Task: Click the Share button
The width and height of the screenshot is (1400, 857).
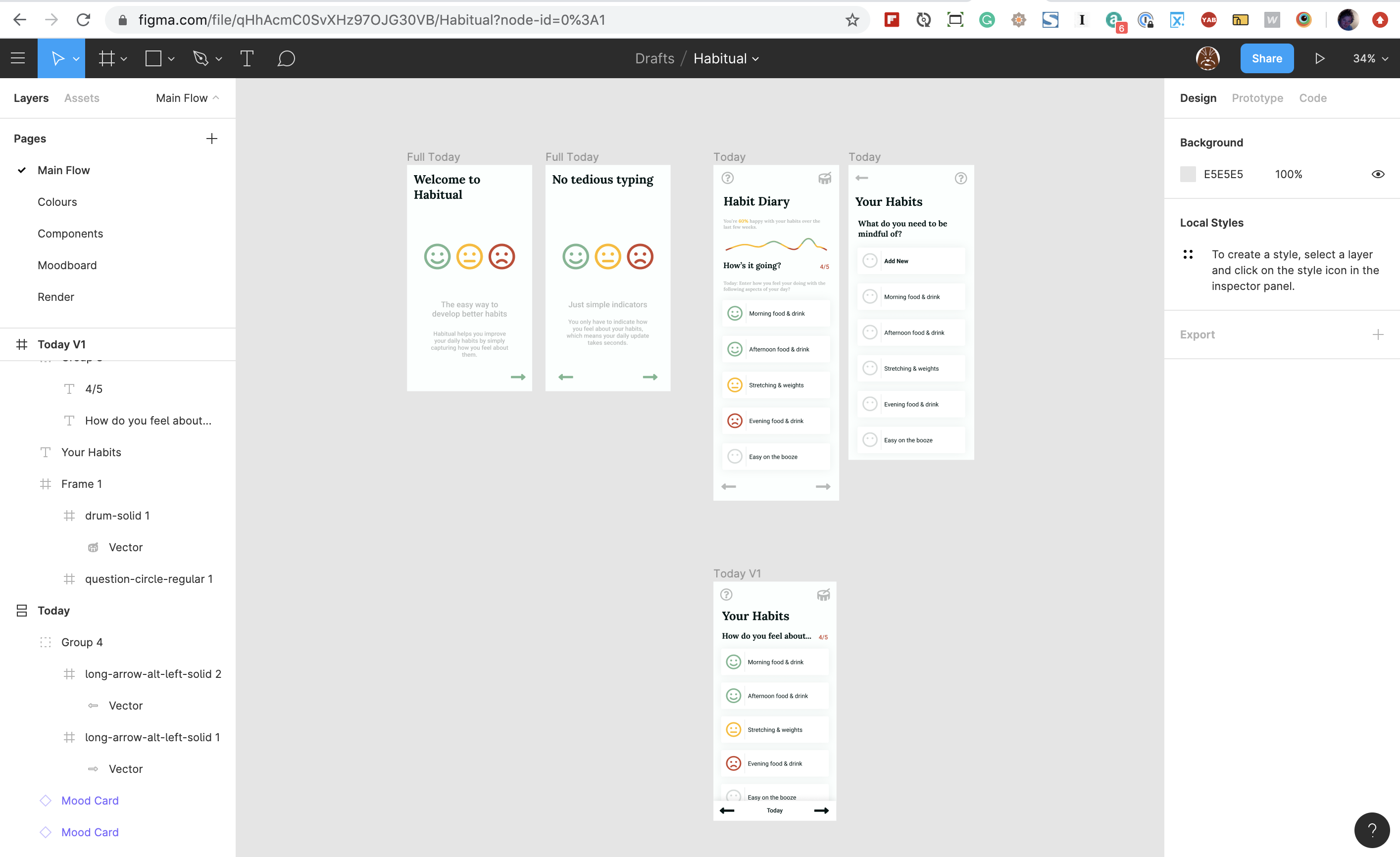Action: coord(1266,58)
